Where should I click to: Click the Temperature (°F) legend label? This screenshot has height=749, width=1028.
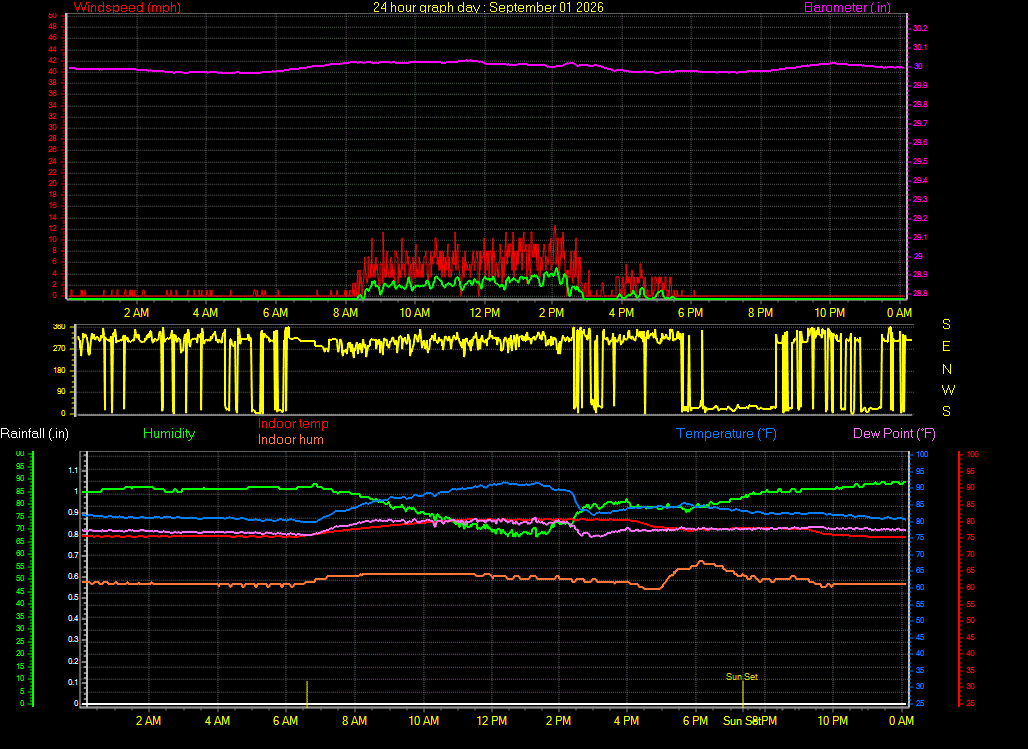pyautogui.click(x=726, y=434)
